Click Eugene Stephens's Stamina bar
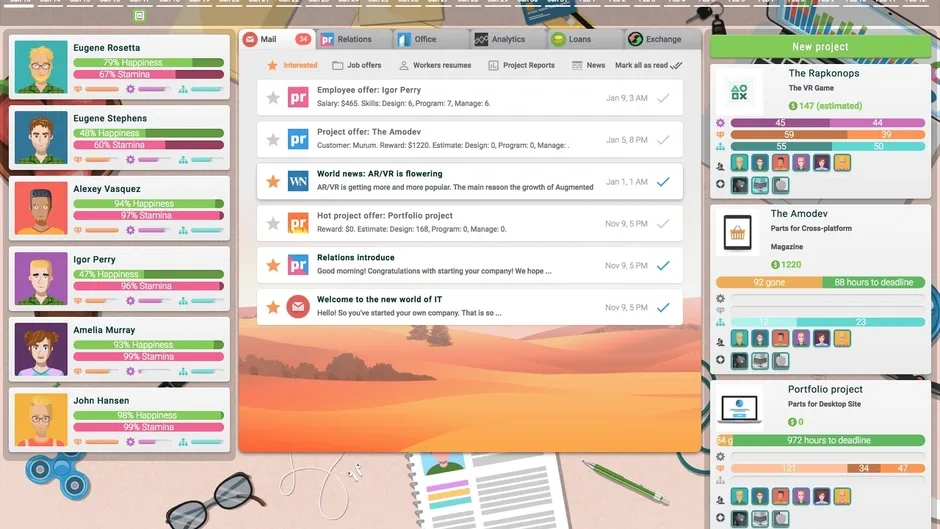This screenshot has height=529, width=940. click(x=149, y=145)
